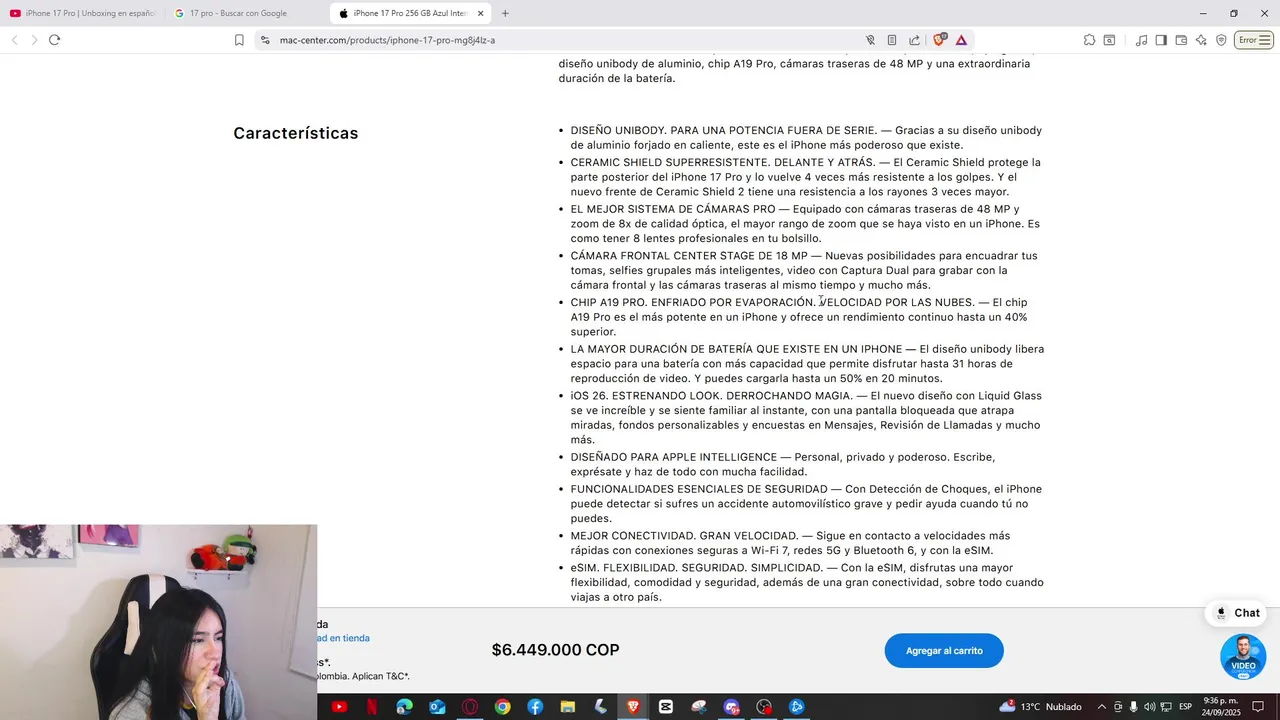Open File Explorer from the taskbar

(567, 707)
